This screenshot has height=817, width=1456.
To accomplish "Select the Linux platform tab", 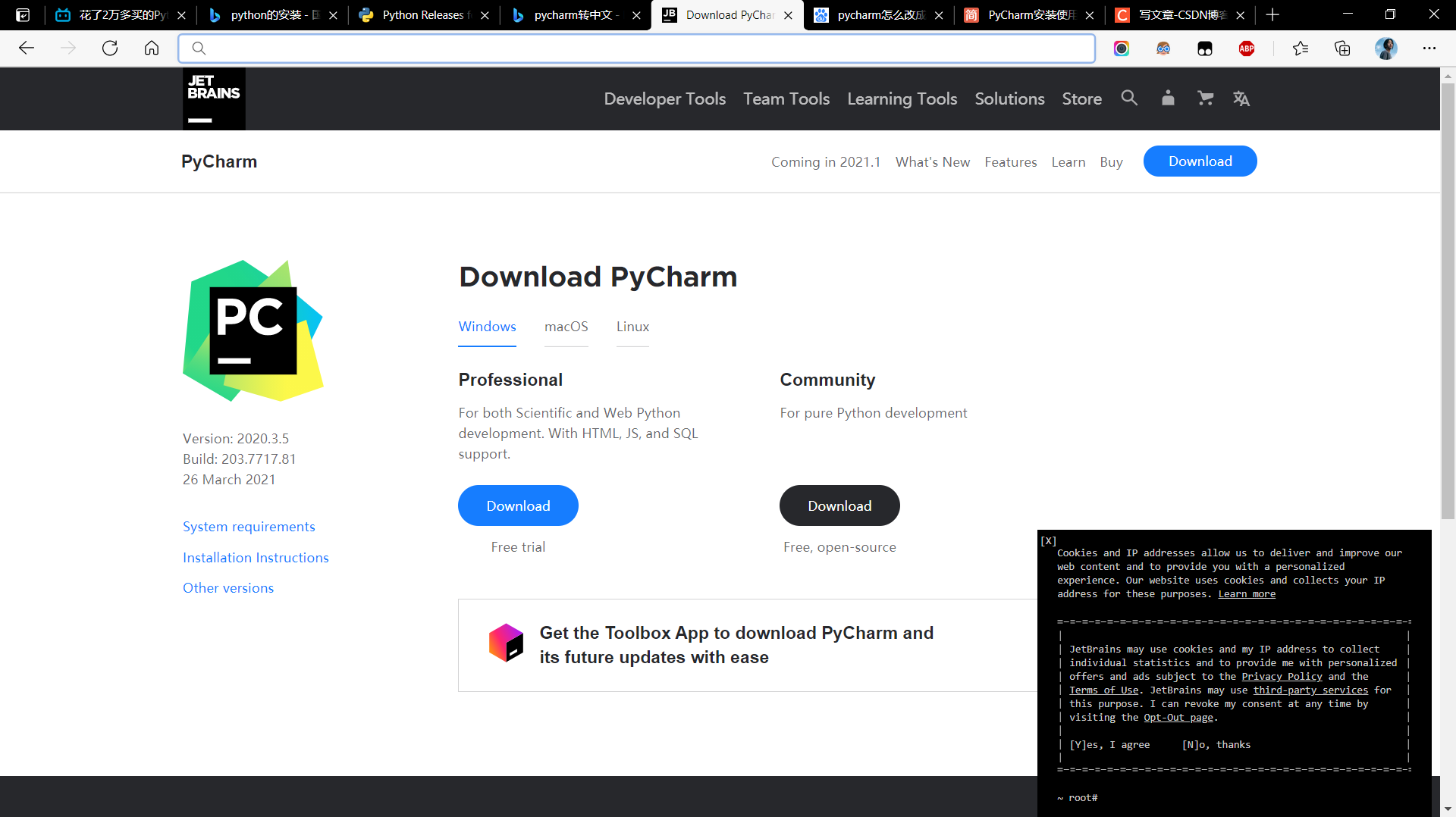I will coord(632,327).
